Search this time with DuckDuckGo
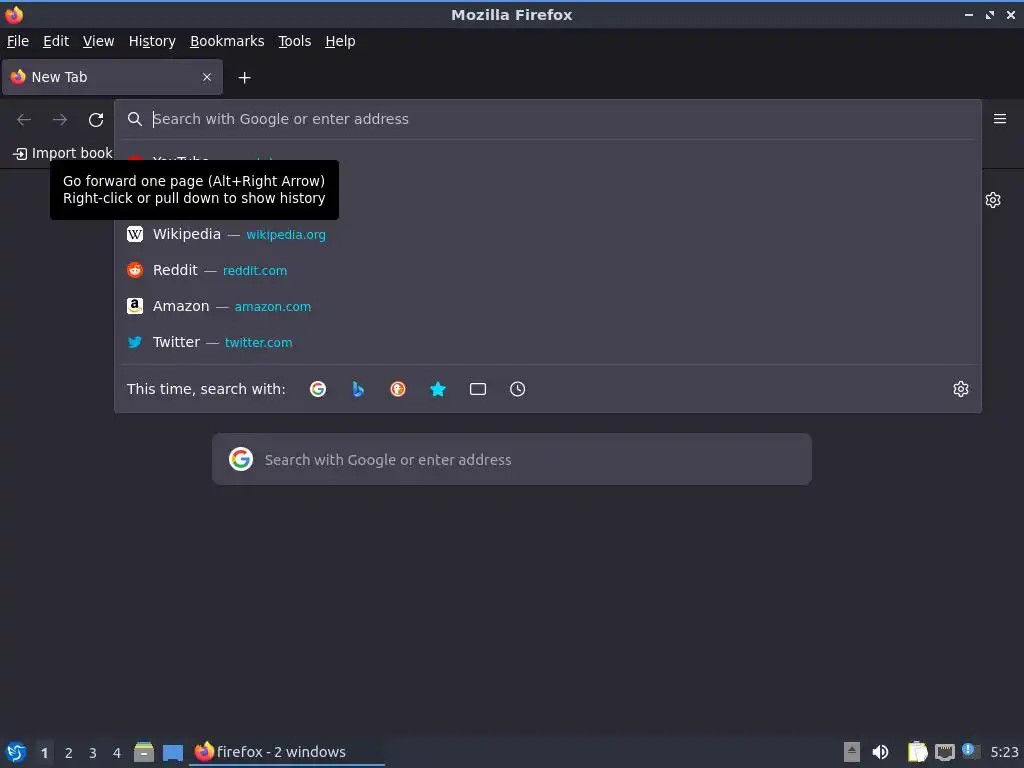This screenshot has height=768, width=1024. 398,389
